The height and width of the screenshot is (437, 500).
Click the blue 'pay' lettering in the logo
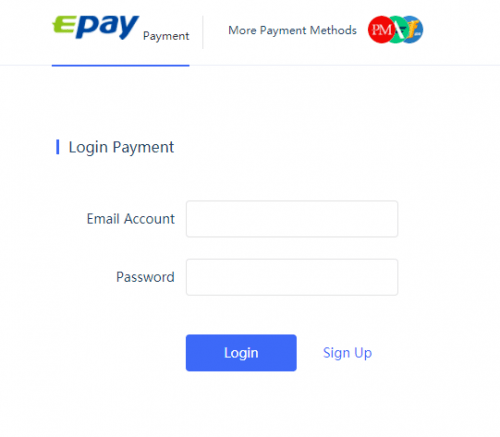point(107,27)
